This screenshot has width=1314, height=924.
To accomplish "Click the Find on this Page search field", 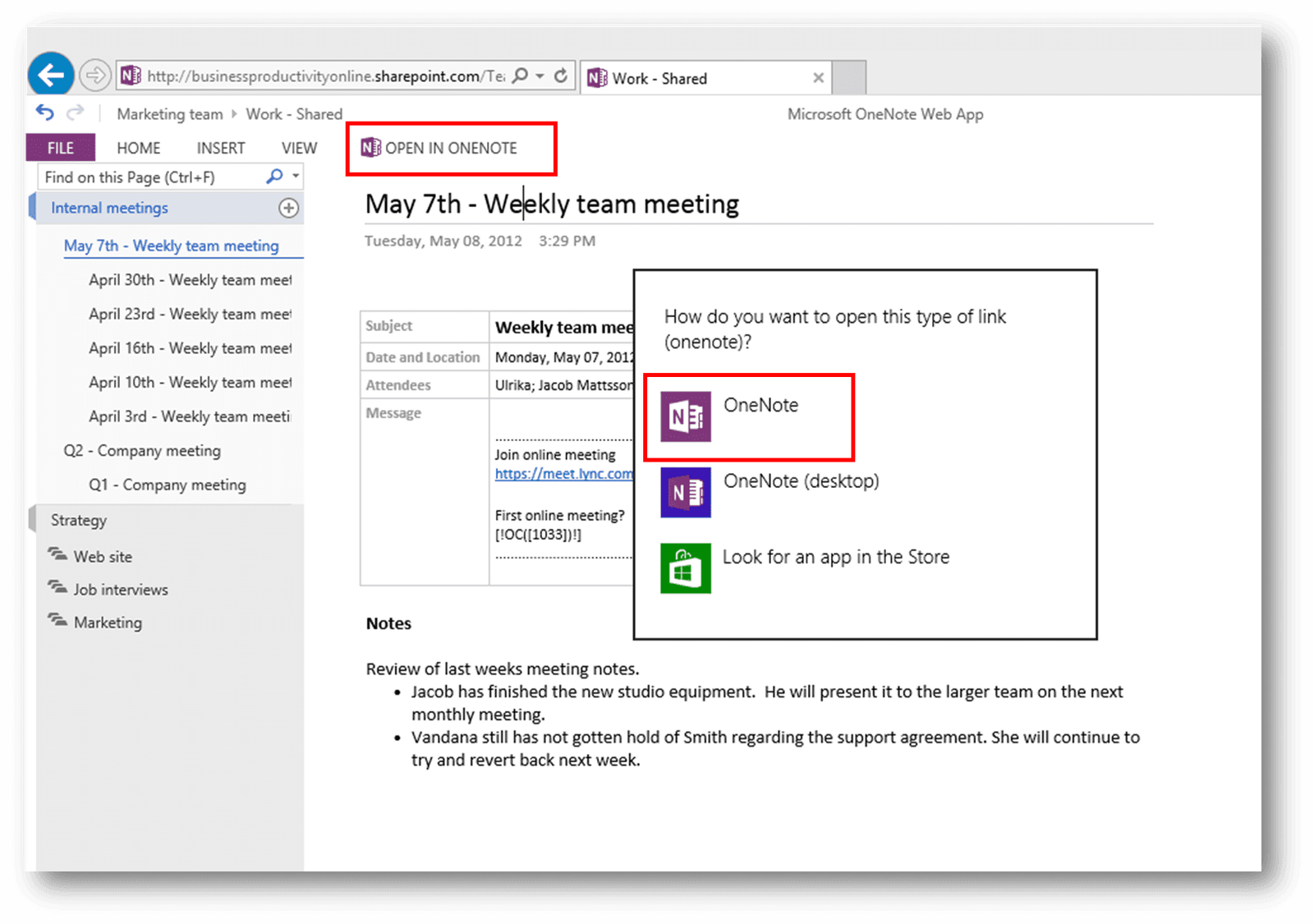I will pyautogui.click(x=152, y=177).
